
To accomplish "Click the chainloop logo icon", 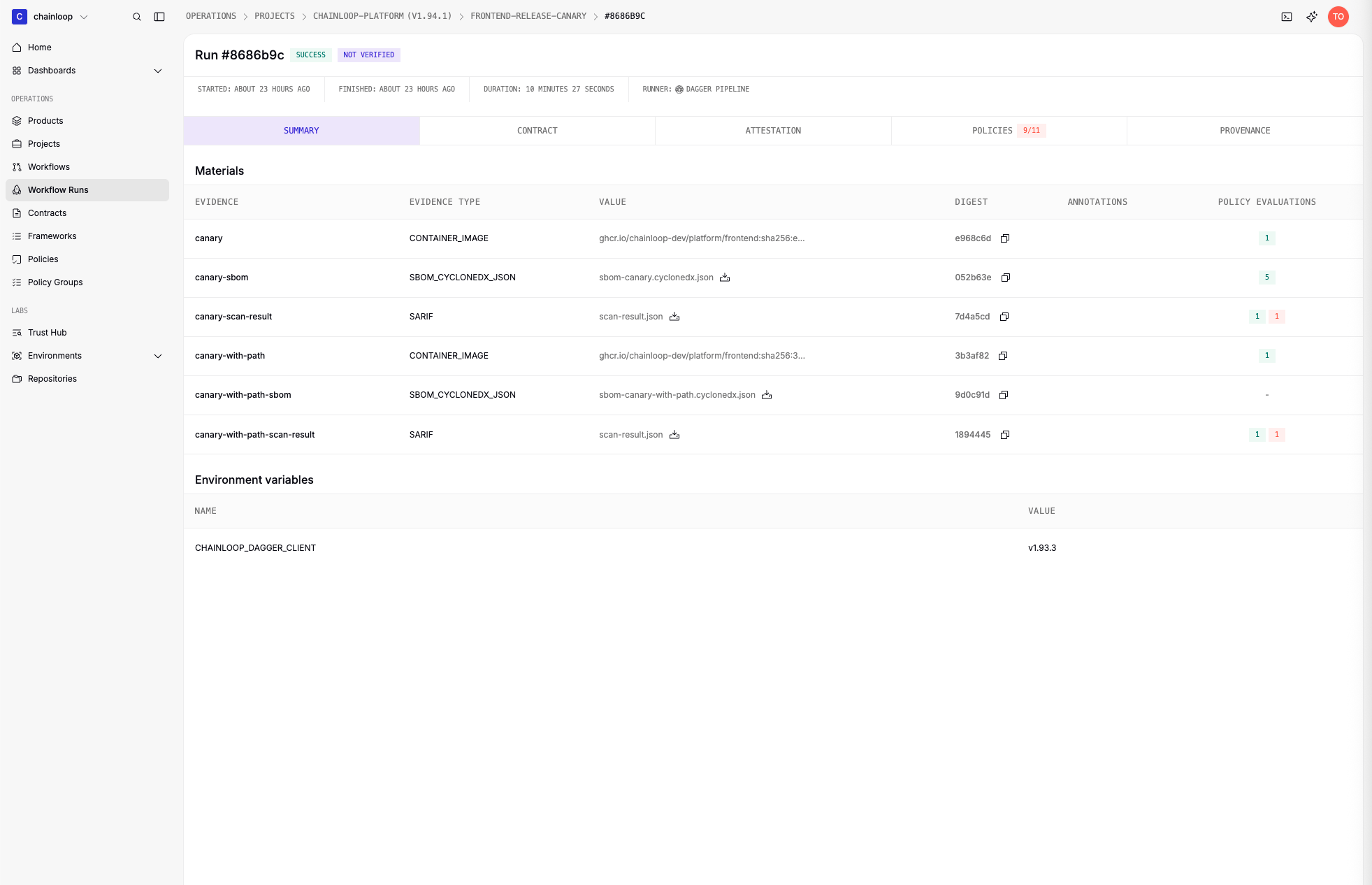I will 20,17.
